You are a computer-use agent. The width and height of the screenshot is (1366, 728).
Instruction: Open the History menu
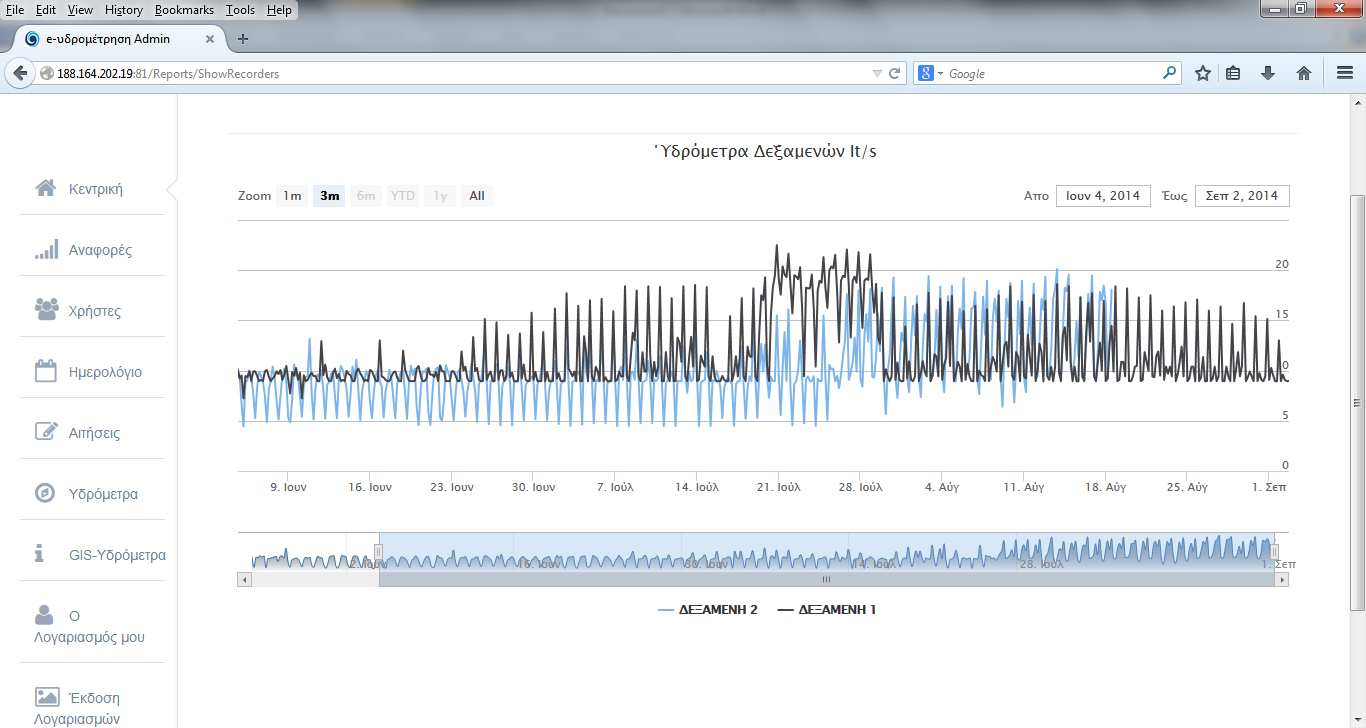[124, 10]
